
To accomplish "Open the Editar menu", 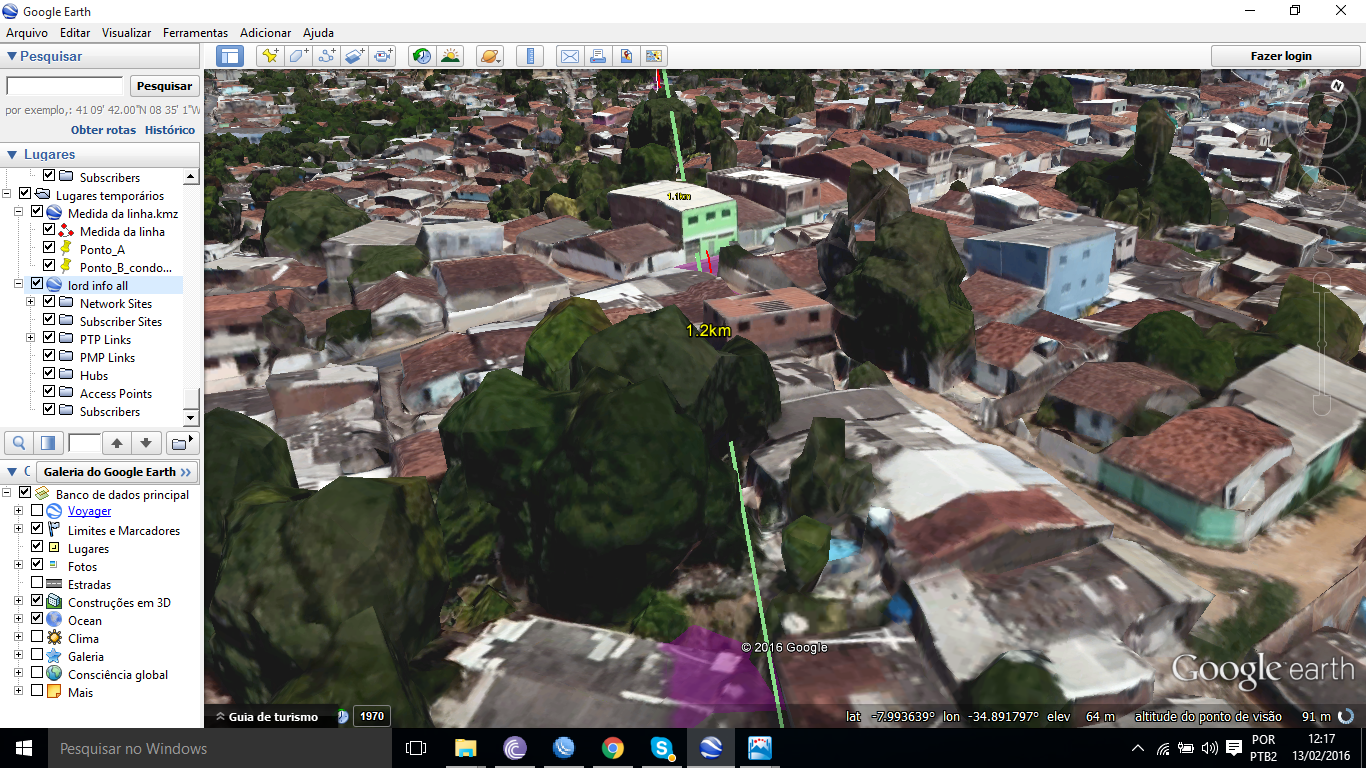I will [75, 33].
